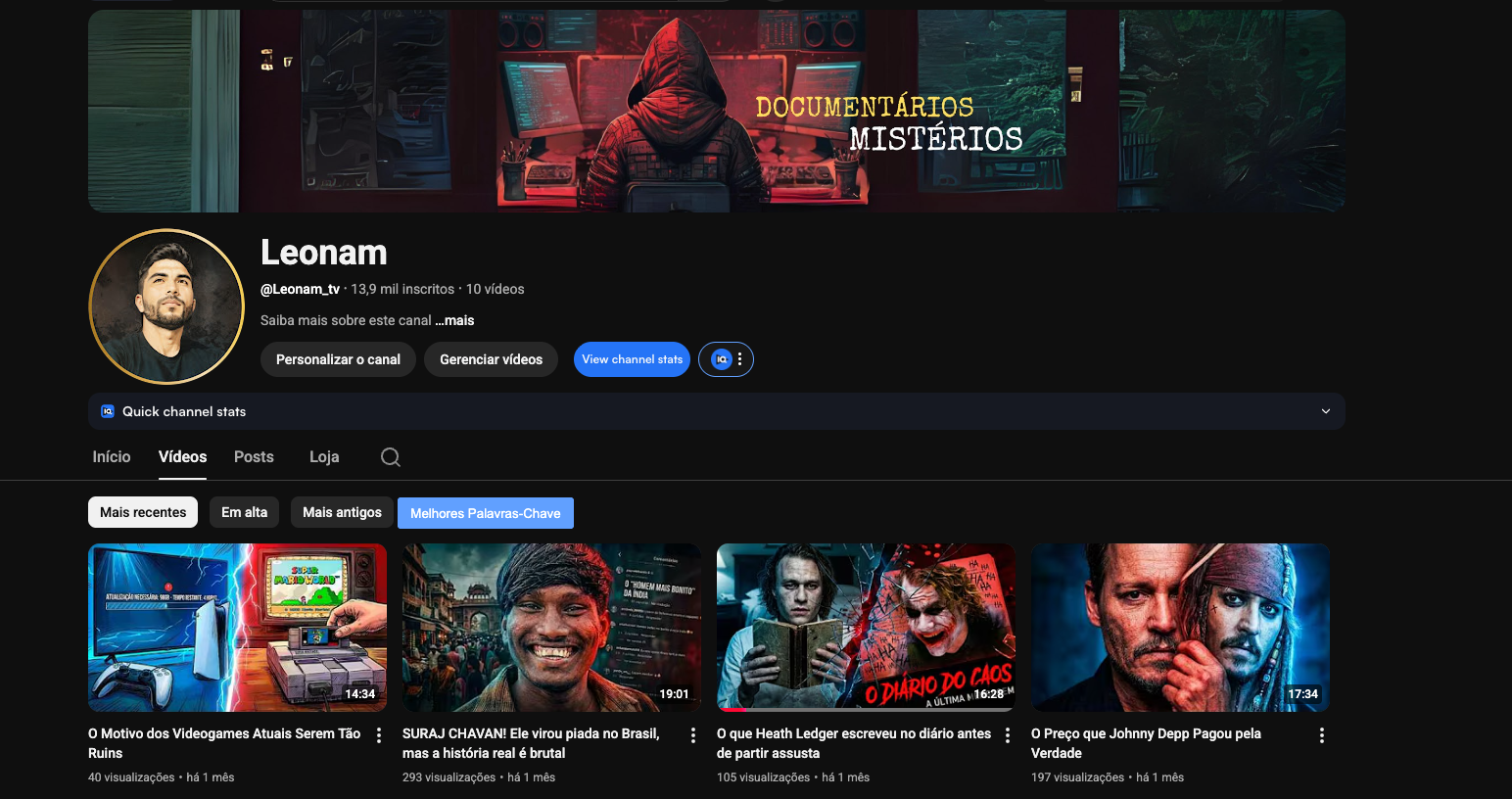Click the 17:34 duration badge
This screenshot has width=1512, height=799.
pyautogui.click(x=1303, y=694)
